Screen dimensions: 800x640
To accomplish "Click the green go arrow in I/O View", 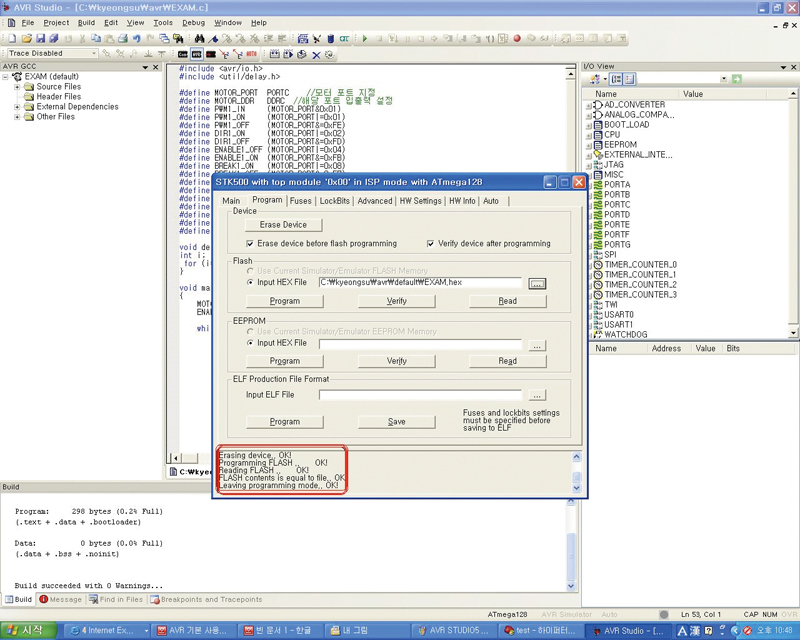I will pos(736,79).
